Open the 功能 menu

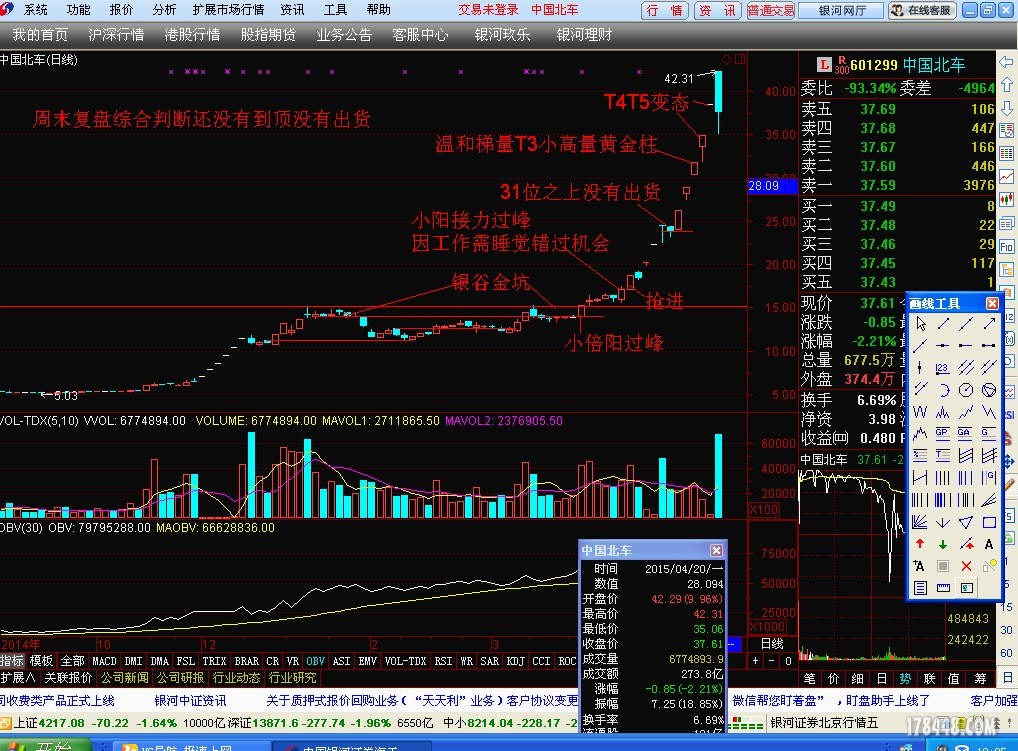pos(79,10)
